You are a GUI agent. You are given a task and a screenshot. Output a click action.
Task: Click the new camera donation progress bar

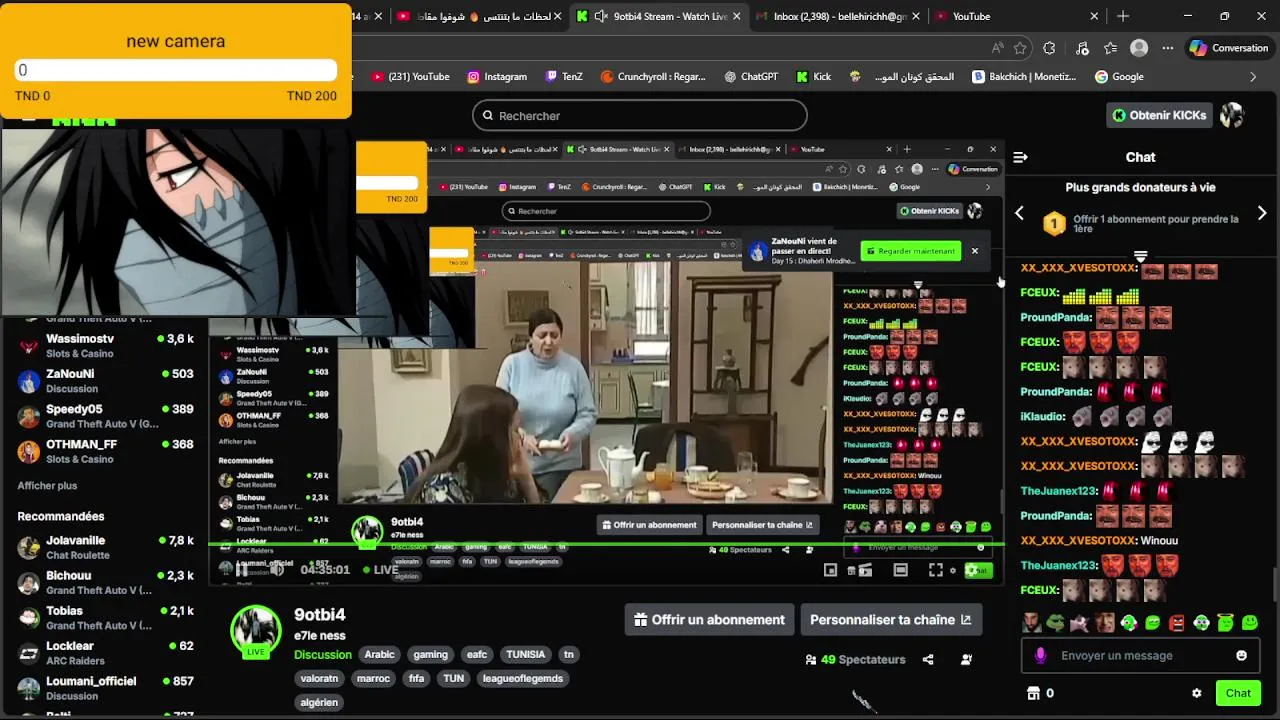[176, 70]
